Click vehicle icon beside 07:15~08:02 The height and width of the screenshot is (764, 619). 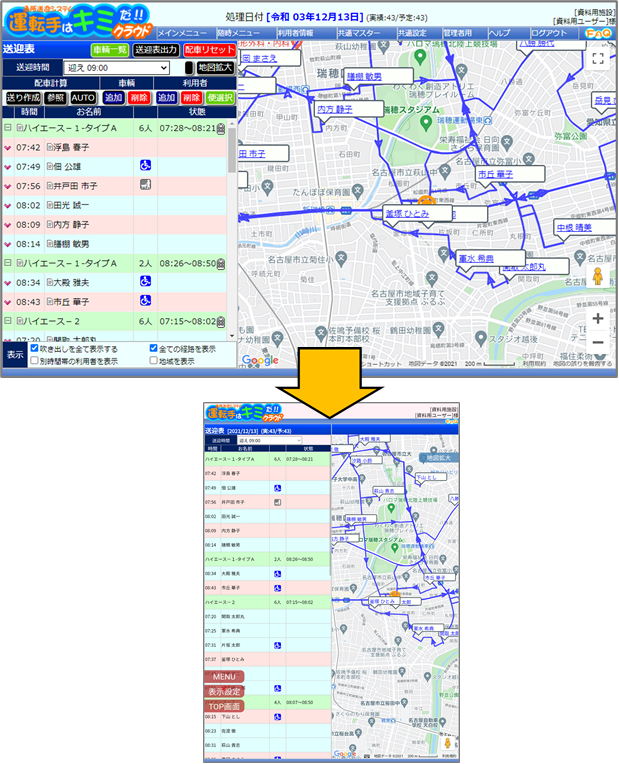click(221, 322)
